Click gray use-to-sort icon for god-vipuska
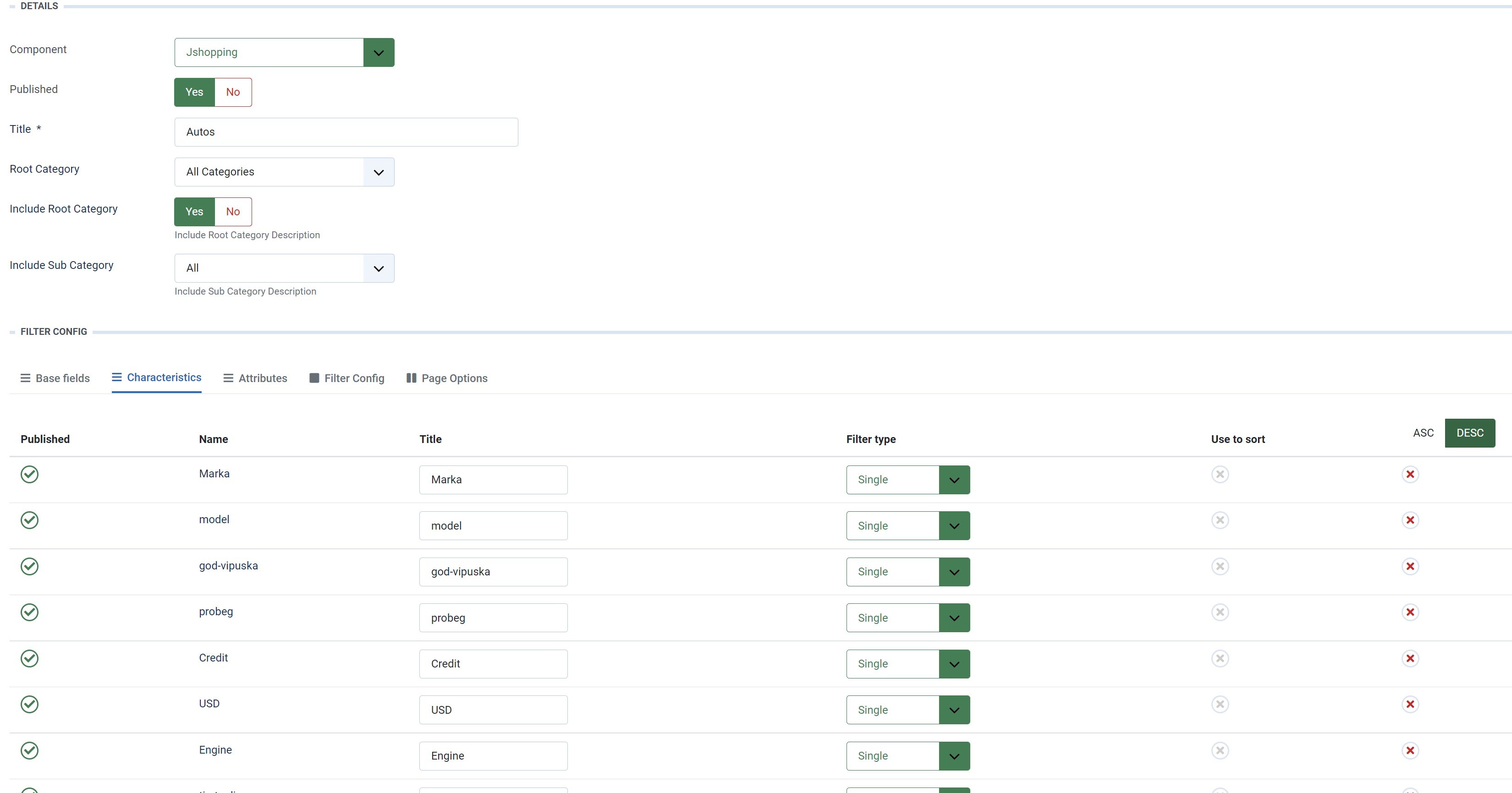This screenshot has width=1512, height=793. click(x=1220, y=567)
